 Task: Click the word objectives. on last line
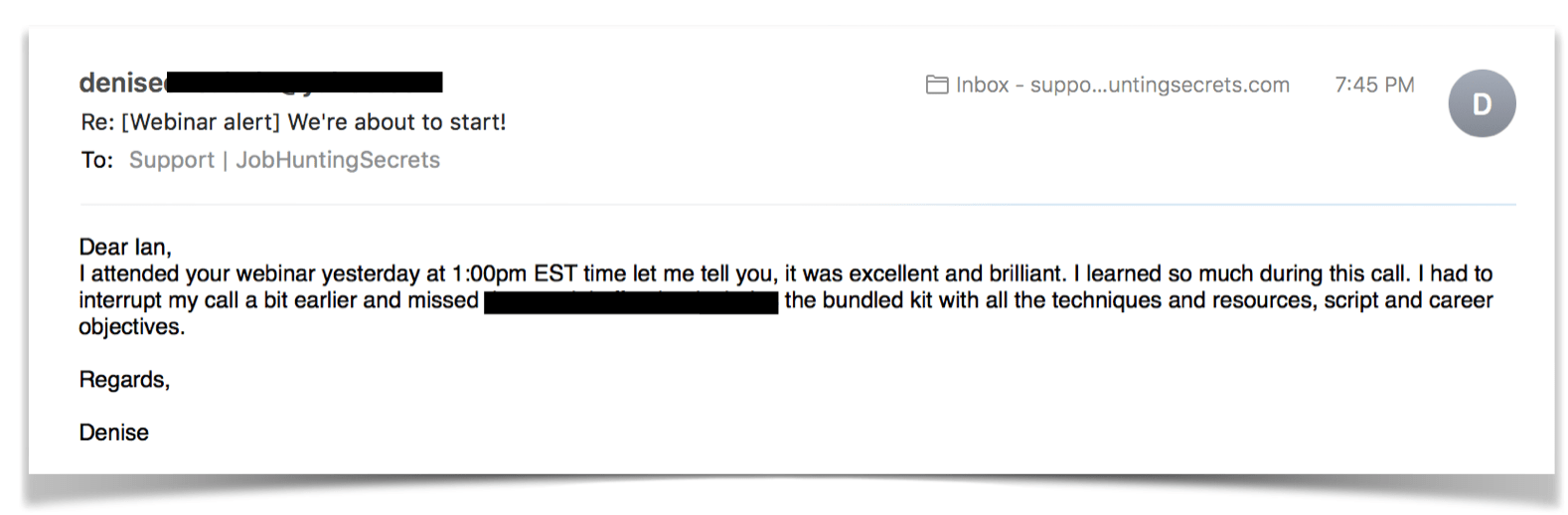click(132, 327)
